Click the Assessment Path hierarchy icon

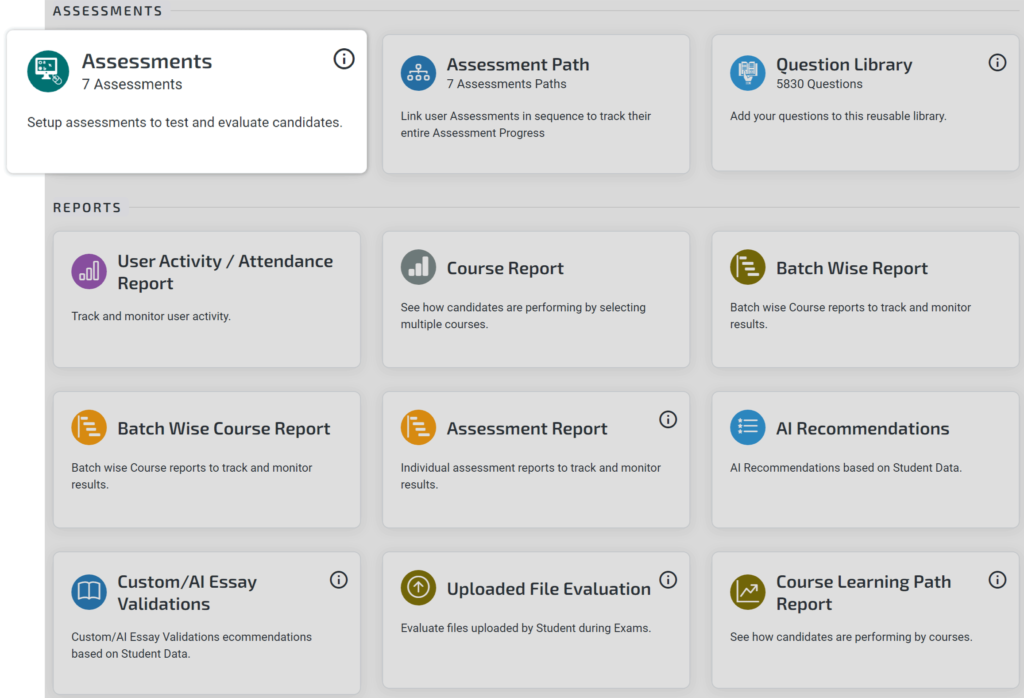[x=417, y=72]
